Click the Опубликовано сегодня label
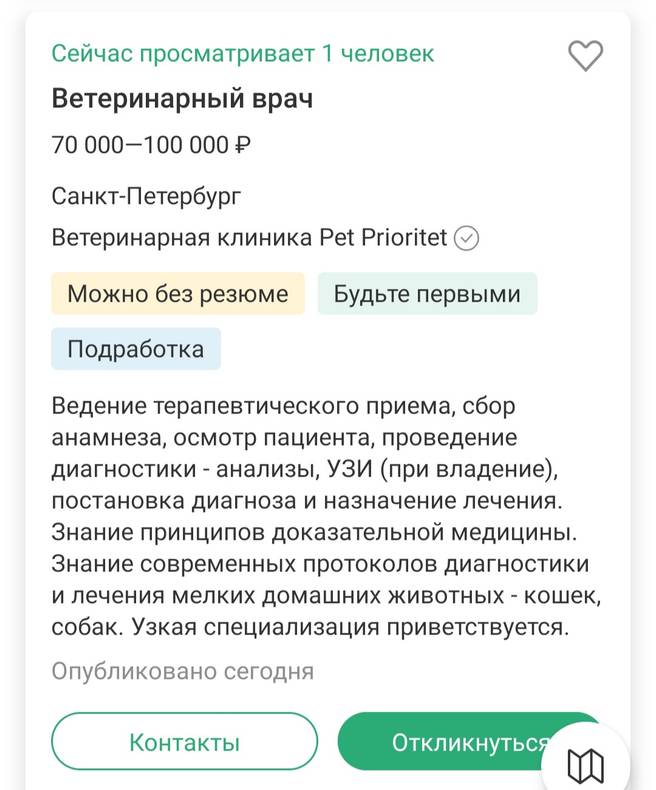This screenshot has width=656, height=790. [x=183, y=670]
